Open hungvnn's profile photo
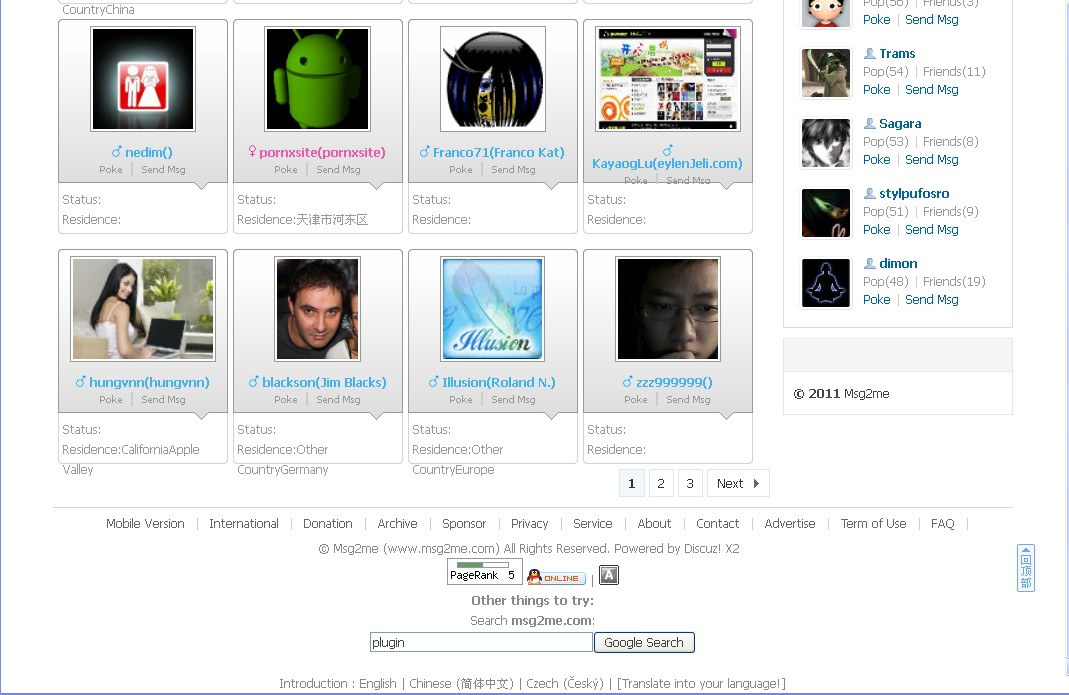Image resolution: width=1069 pixels, height=695 pixels. click(x=143, y=309)
